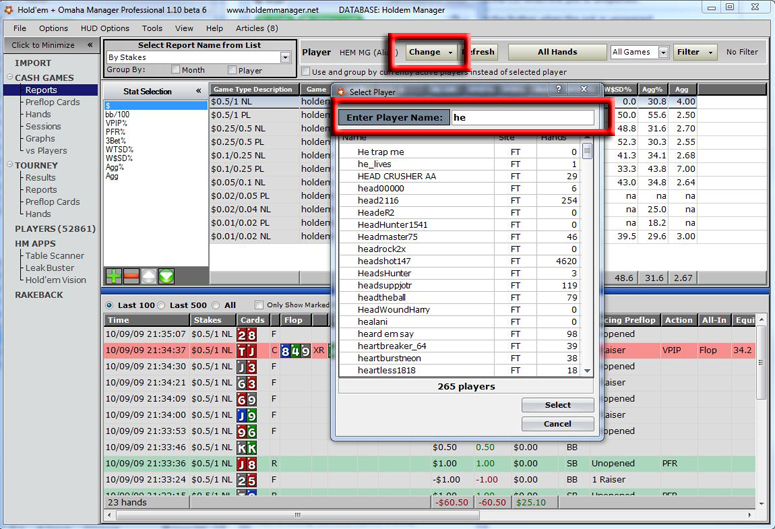This screenshot has height=529, width=775.
Task: Collapse the CASH GAMES tree section
Action: tap(9, 77)
